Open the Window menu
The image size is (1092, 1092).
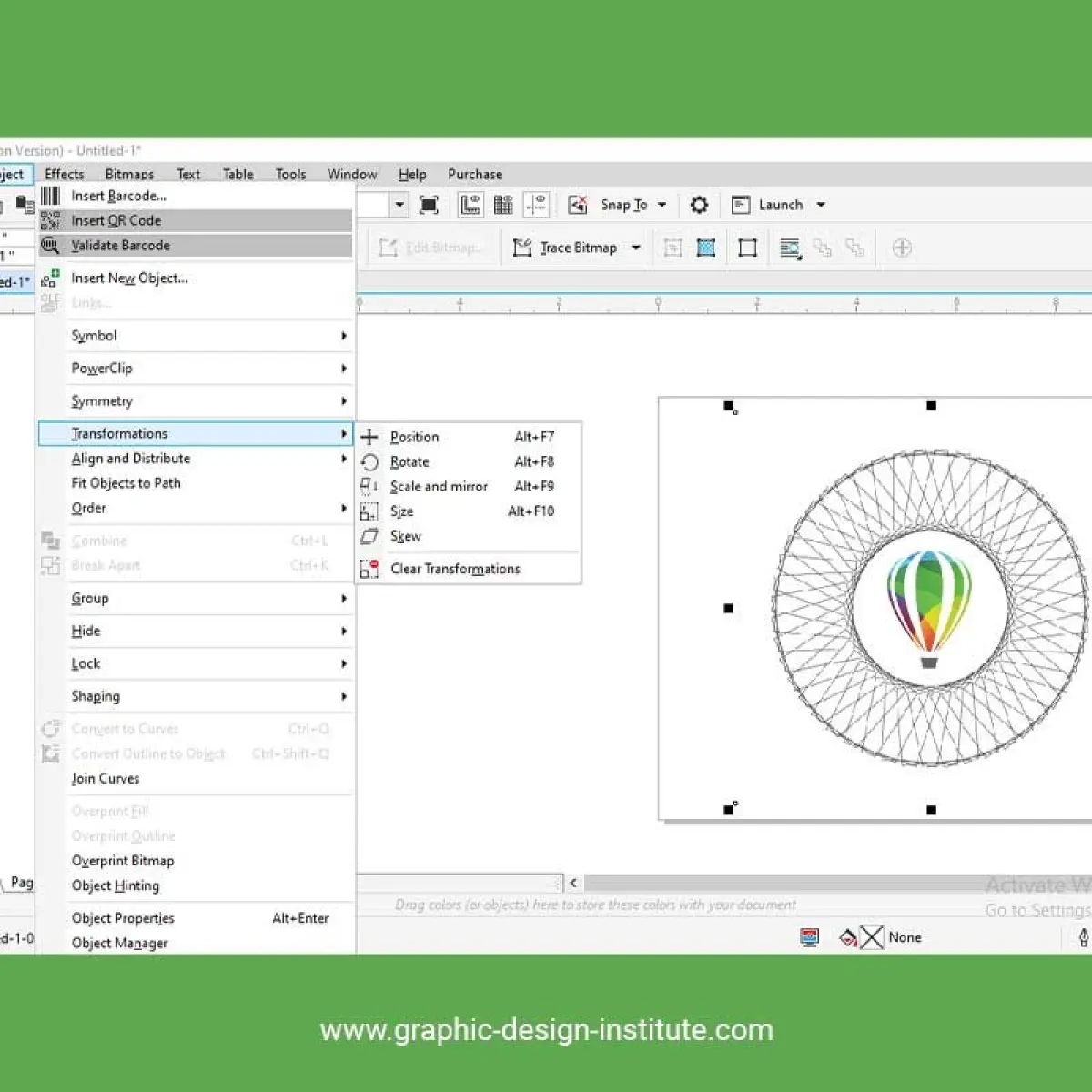[x=352, y=174]
